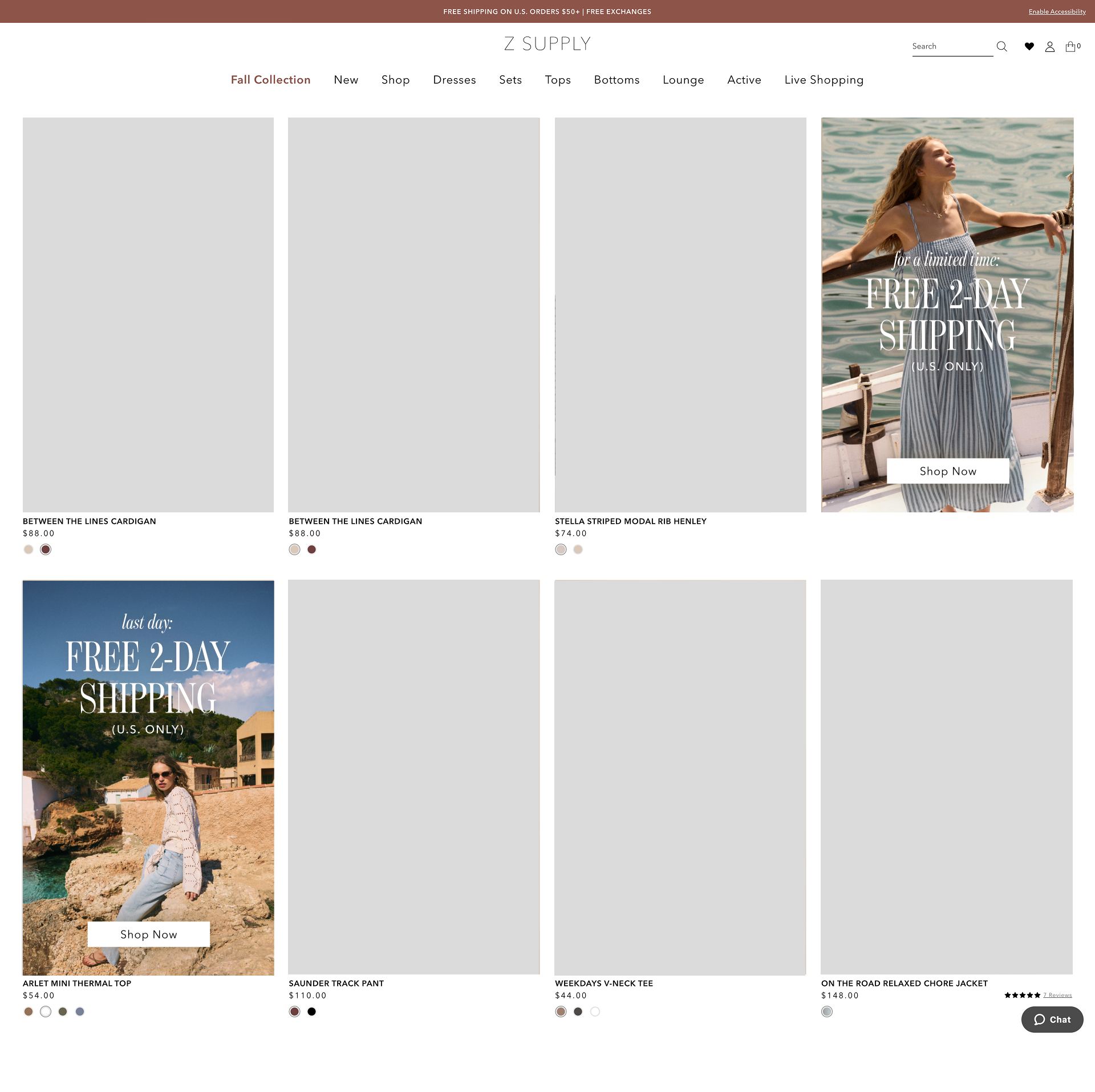
Task: Expand the Tops navigation menu
Action: click(557, 80)
